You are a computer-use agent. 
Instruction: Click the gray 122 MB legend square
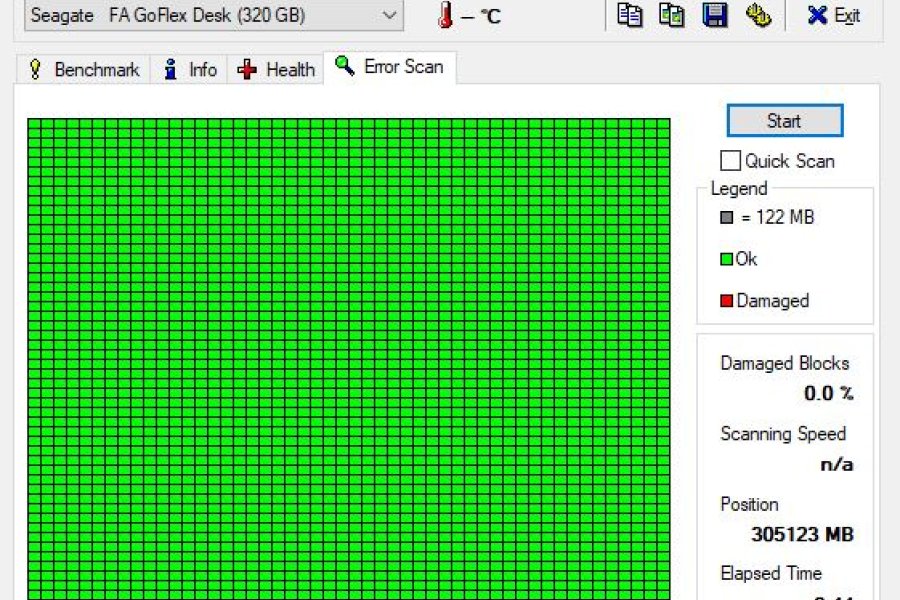tap(726, 218)
